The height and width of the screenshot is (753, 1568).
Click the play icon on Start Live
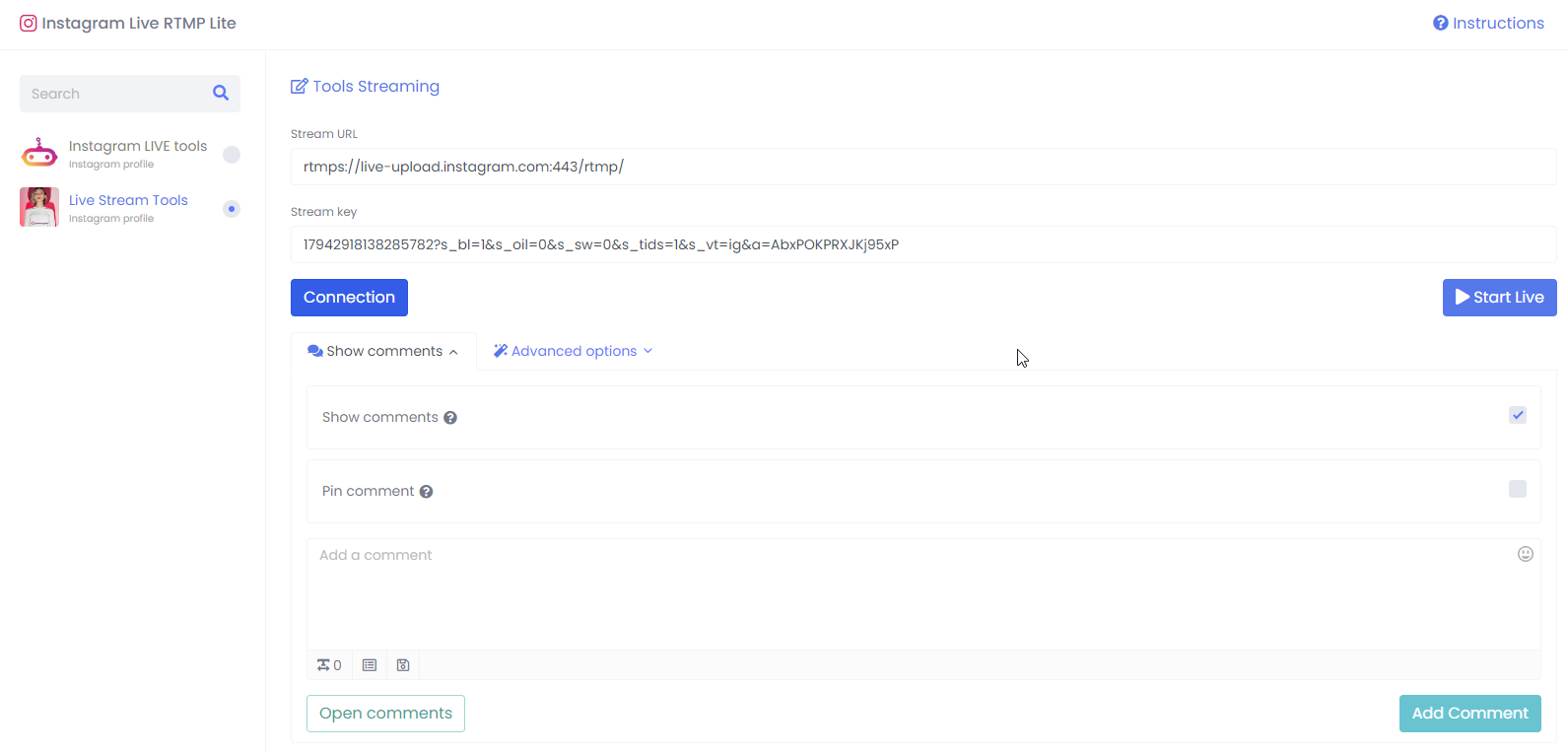tap(1463, 297)
